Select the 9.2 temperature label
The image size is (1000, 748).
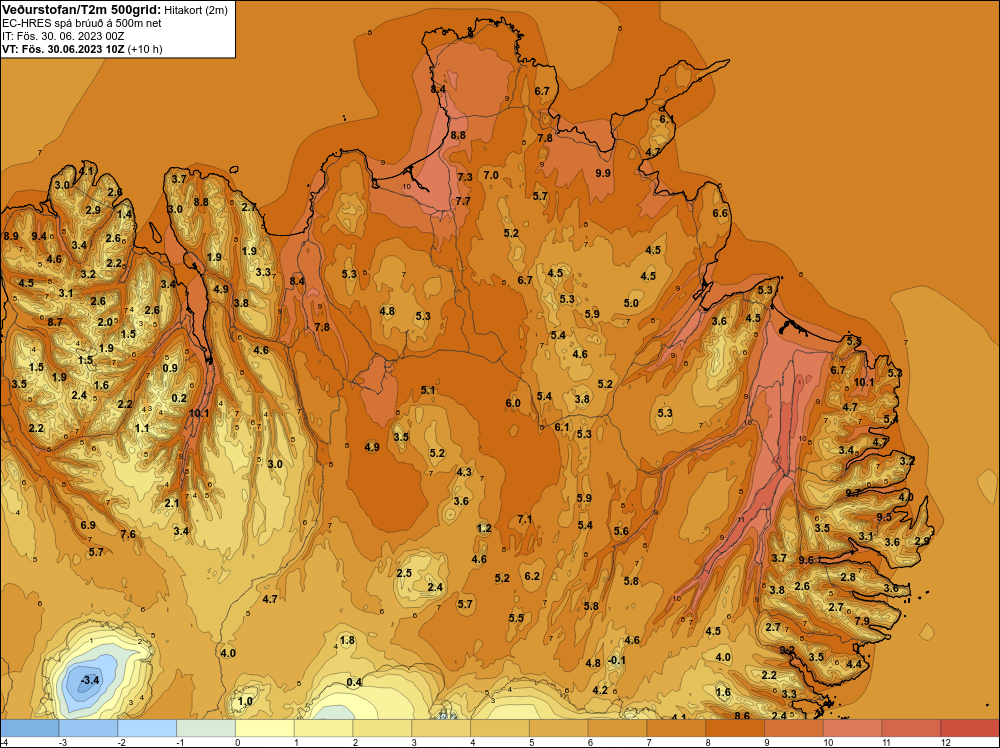coord(787,650)
